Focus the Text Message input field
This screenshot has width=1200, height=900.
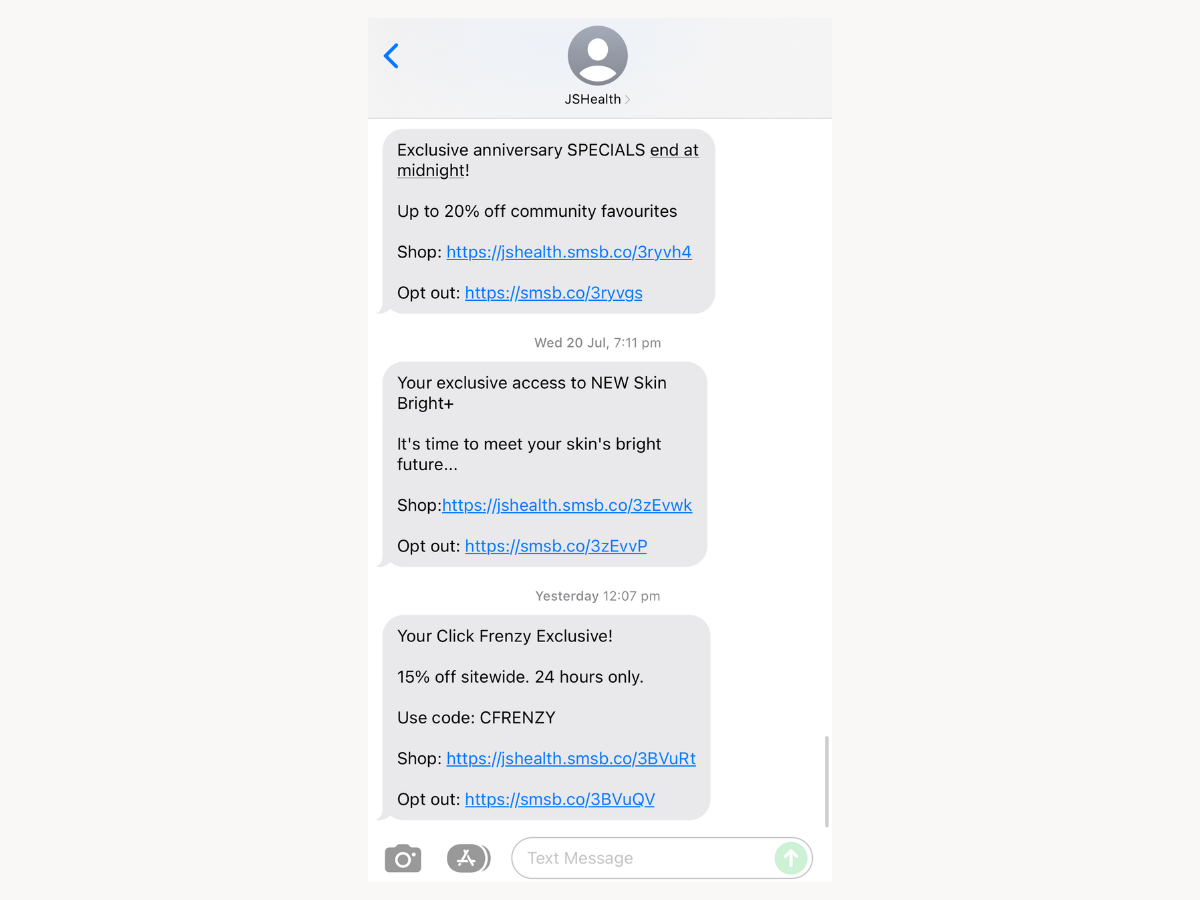(x=662, y=858)
